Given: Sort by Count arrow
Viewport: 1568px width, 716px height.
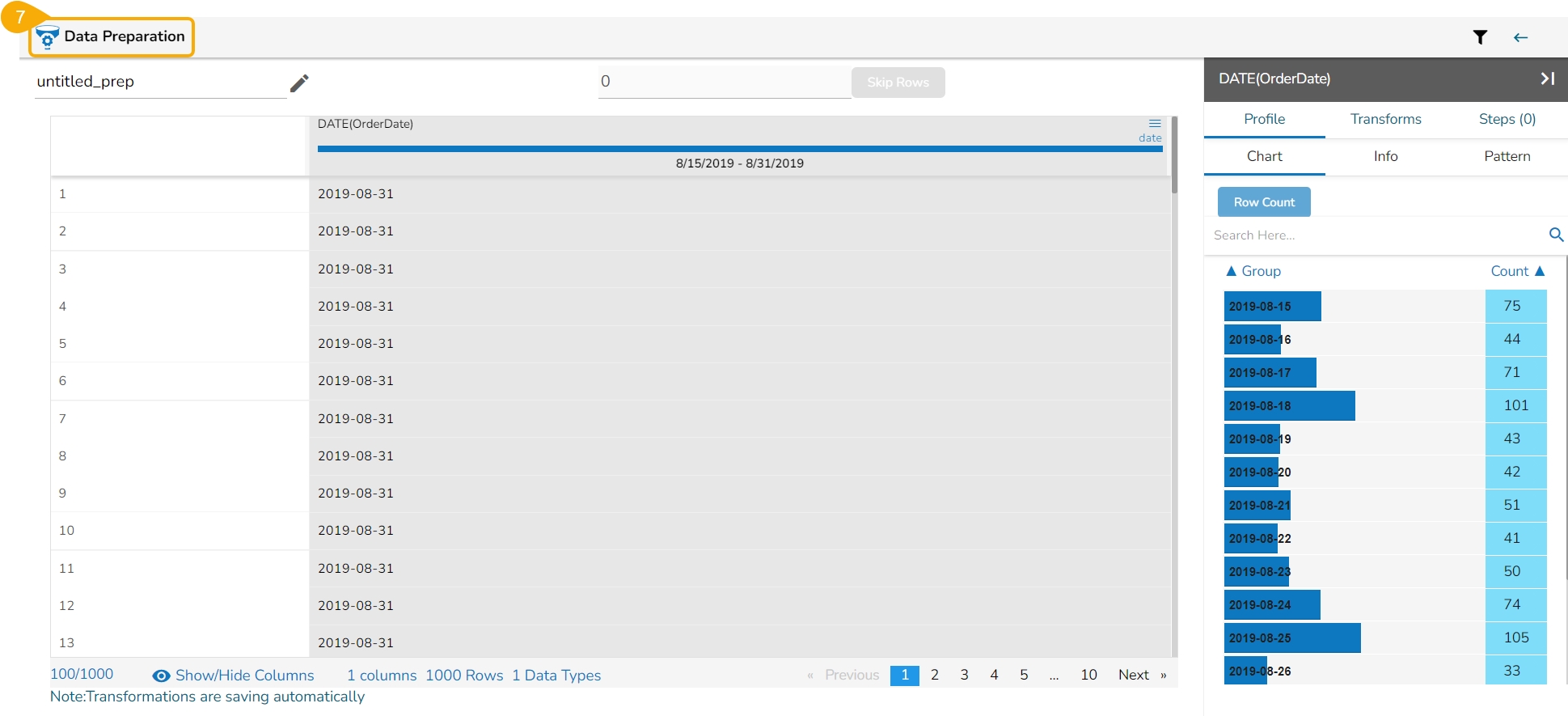Looking at the screenshot, I should coord(1540,271).
